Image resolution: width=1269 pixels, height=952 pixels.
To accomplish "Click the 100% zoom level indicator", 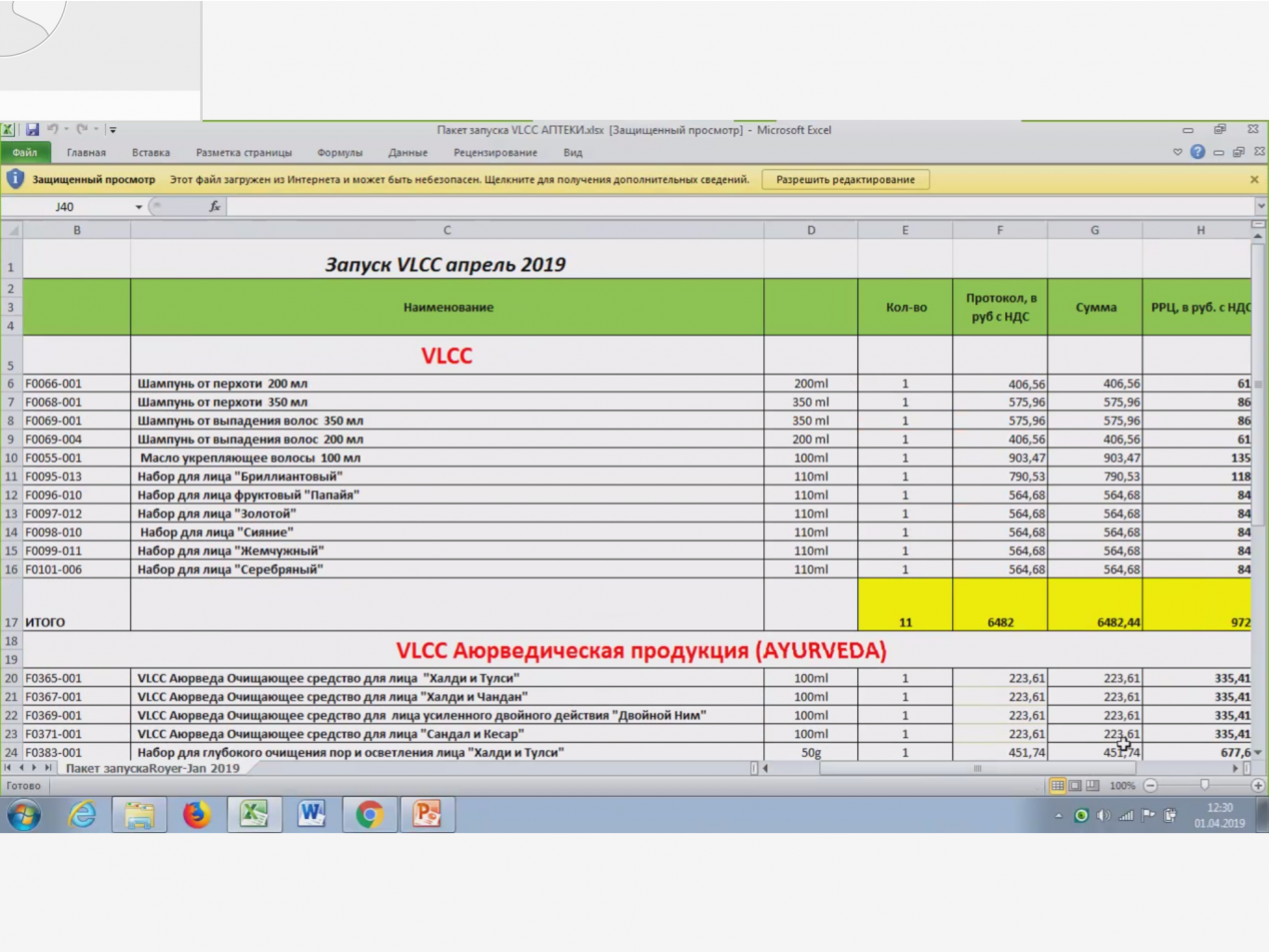I will pos(1122,786).
